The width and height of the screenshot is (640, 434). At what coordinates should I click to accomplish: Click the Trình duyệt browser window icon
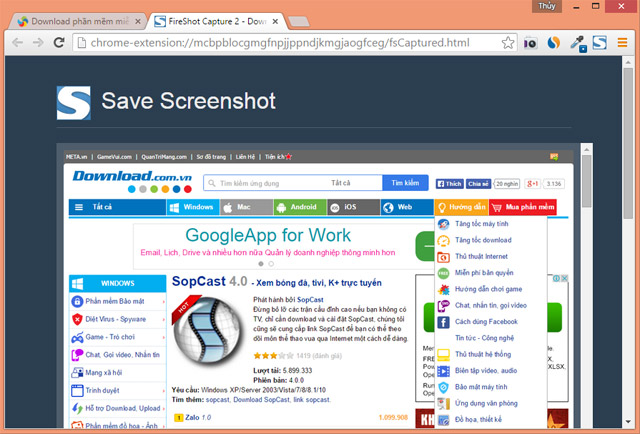(x=77, y=391)
